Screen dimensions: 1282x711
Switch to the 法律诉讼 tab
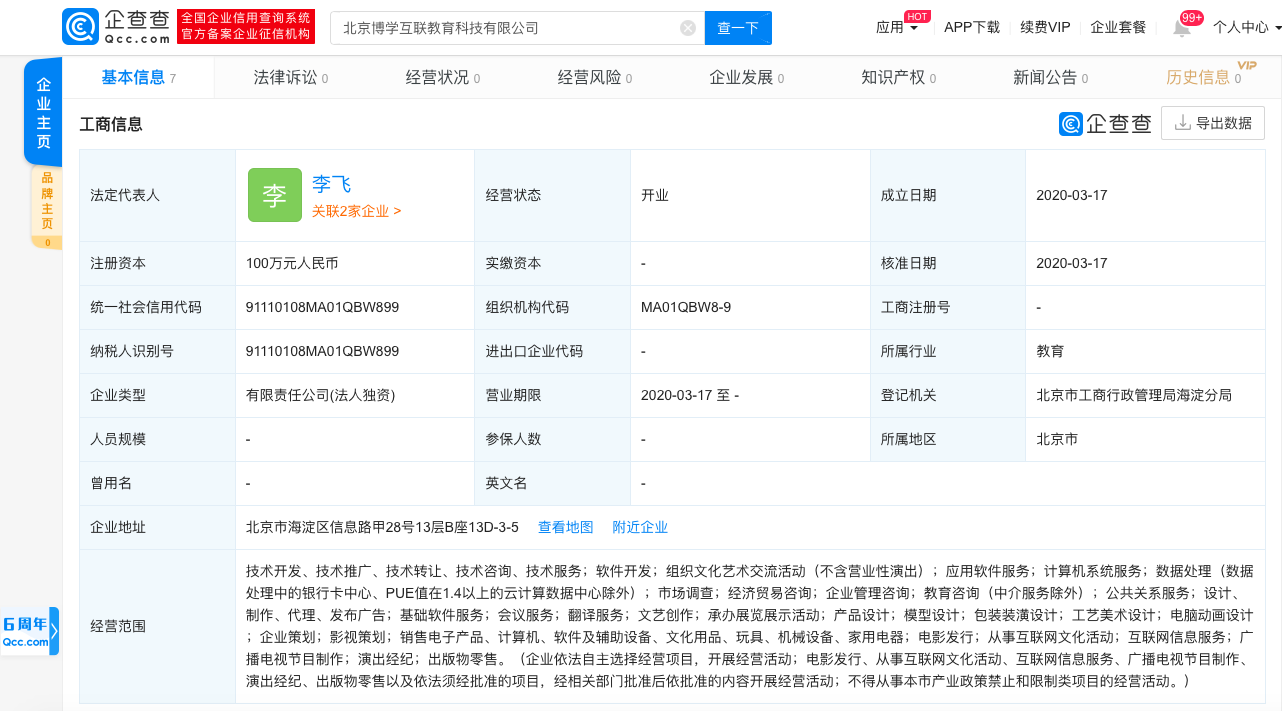(x=290, y=78)
